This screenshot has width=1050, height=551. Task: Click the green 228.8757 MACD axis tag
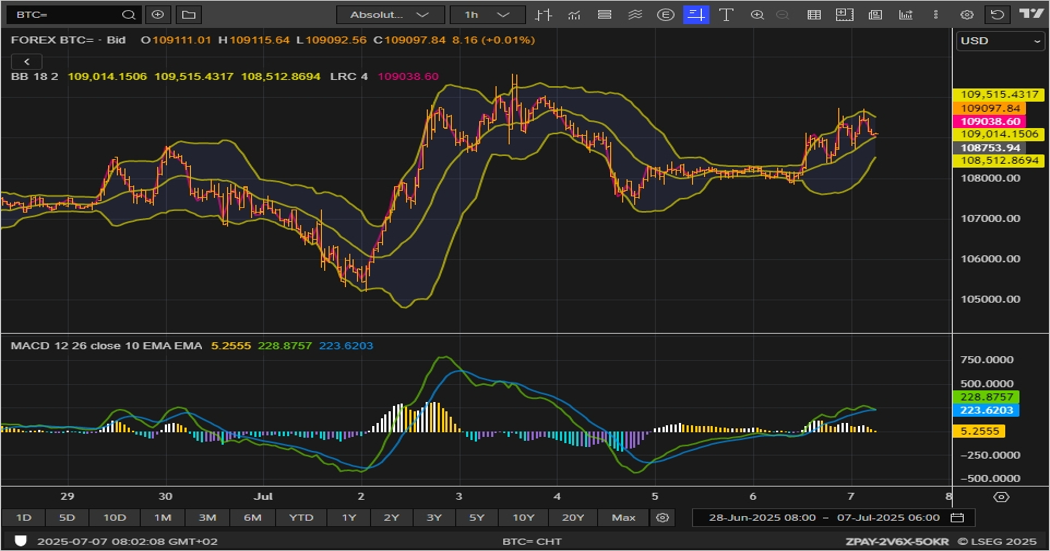(986, 396)
